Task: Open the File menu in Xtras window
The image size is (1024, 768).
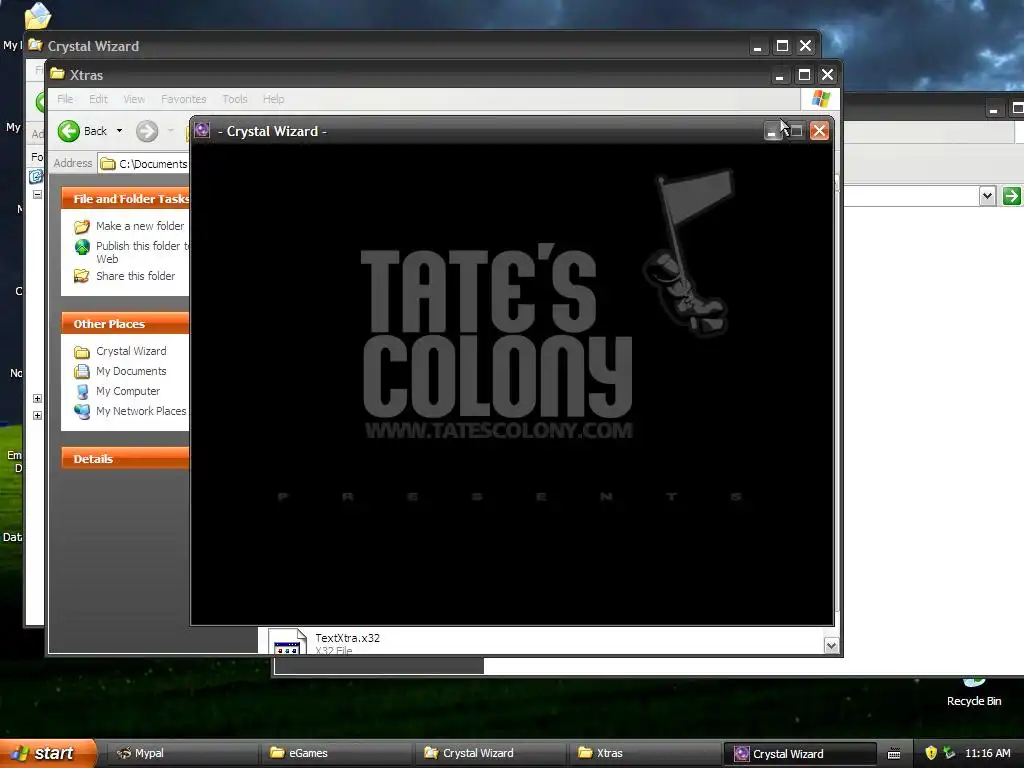Action: pyautogui.click(x=65, y=99)
